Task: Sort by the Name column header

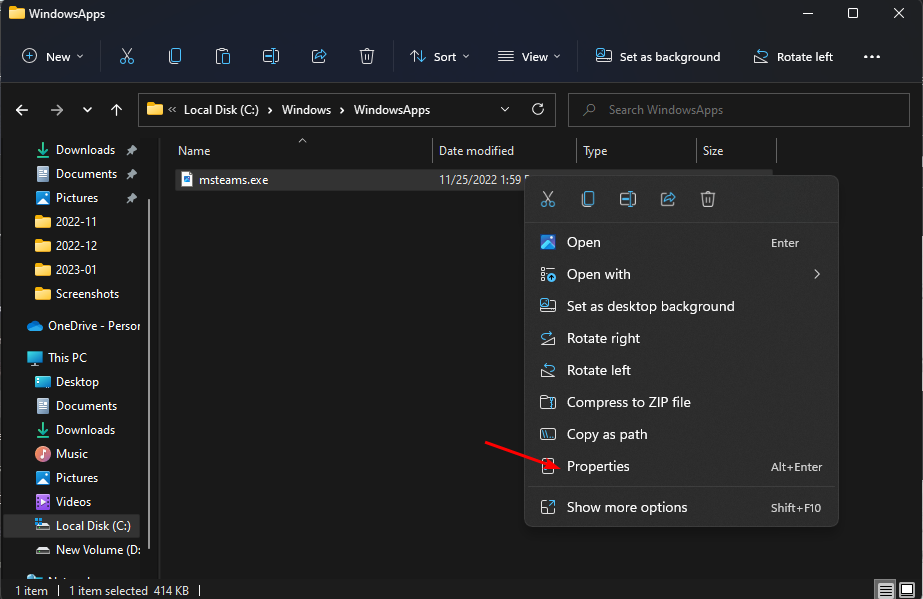Action: (x=302, y=151)
